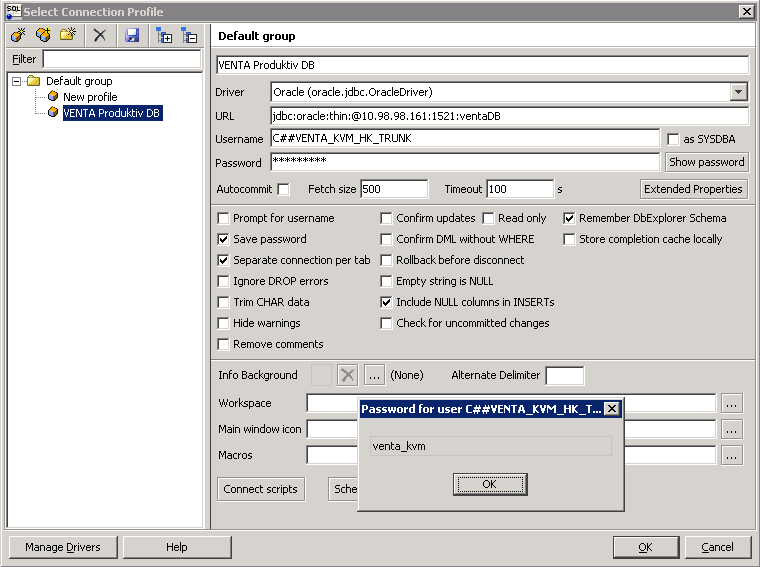This screenshot has width=760, height=567.
Task: Click the expand all groups icon
Action: point(164,35)
